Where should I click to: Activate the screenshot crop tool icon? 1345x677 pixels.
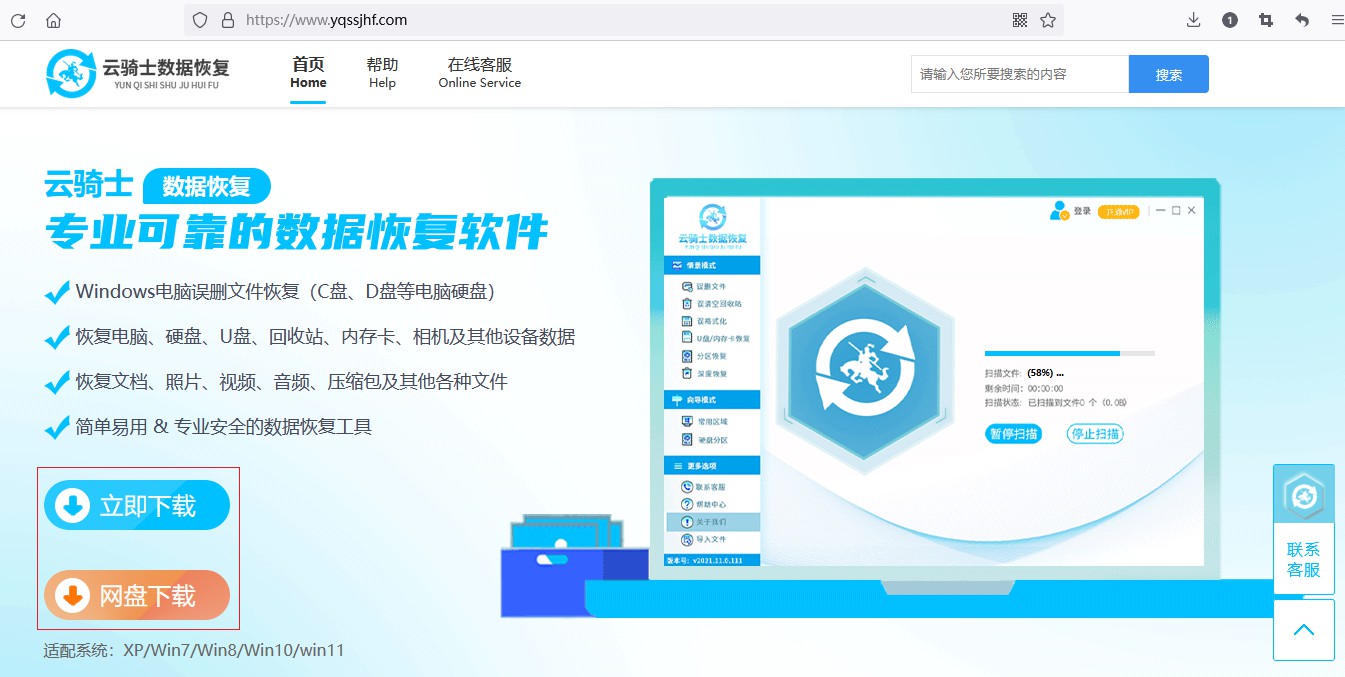1266,20
